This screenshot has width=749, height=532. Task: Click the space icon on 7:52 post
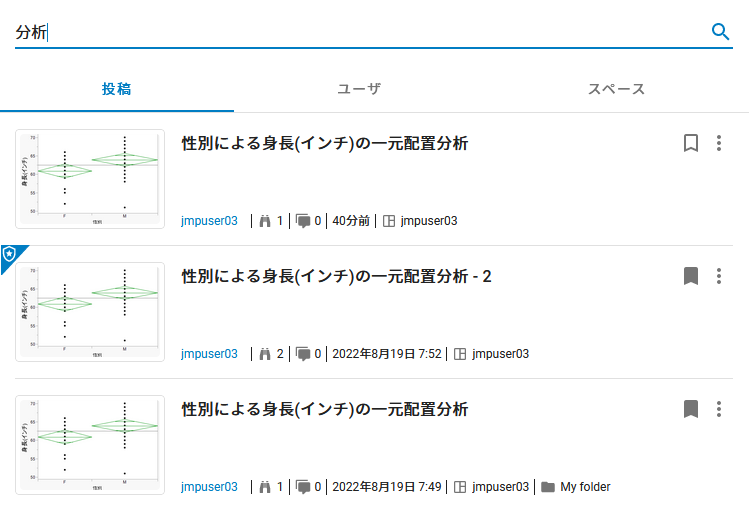[x=460, y=354]
